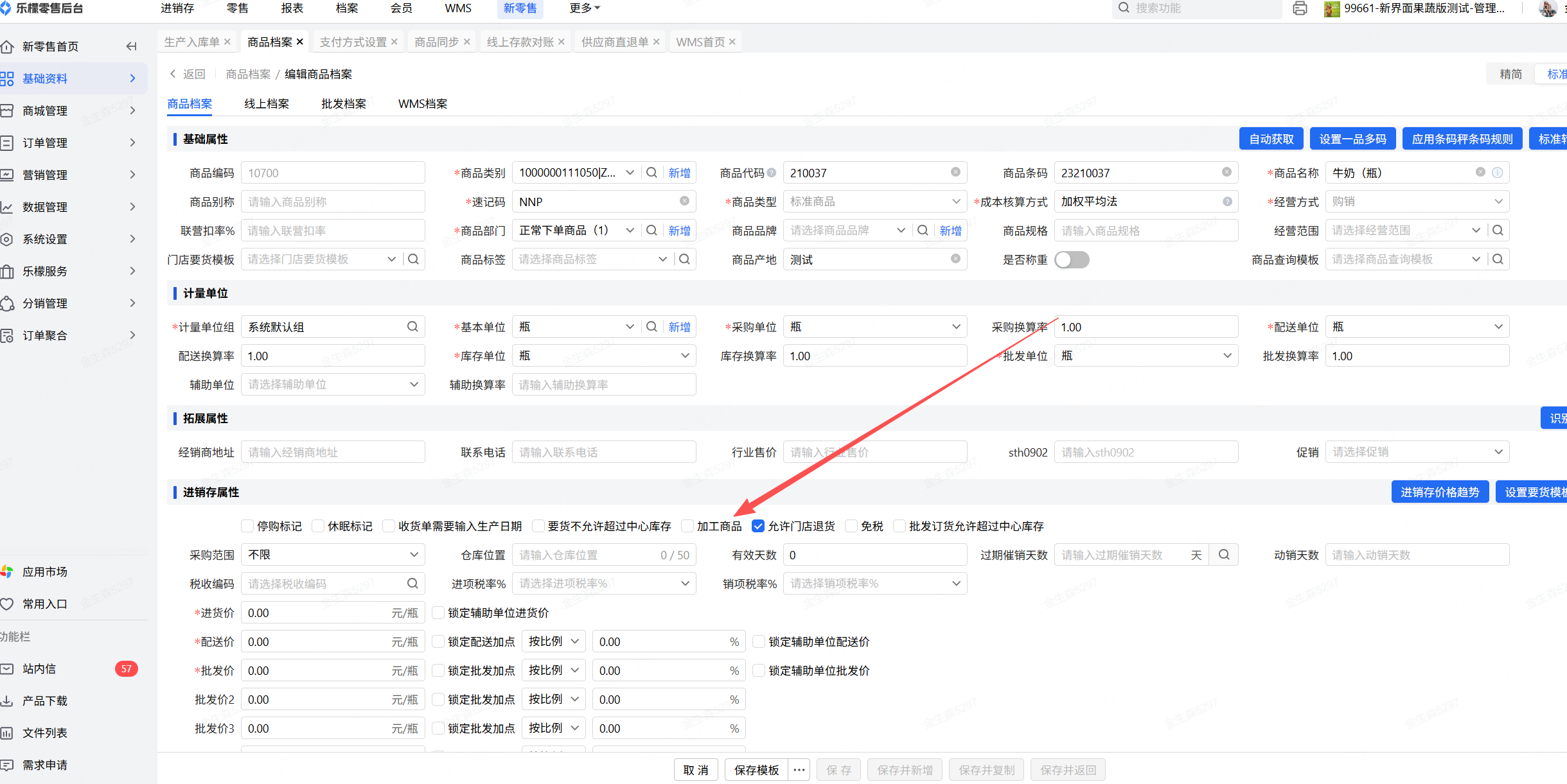Click the more options ellipsis beside 保存模板
The width and height of the screenshot is (1567, 784).
tap(799, 770)
